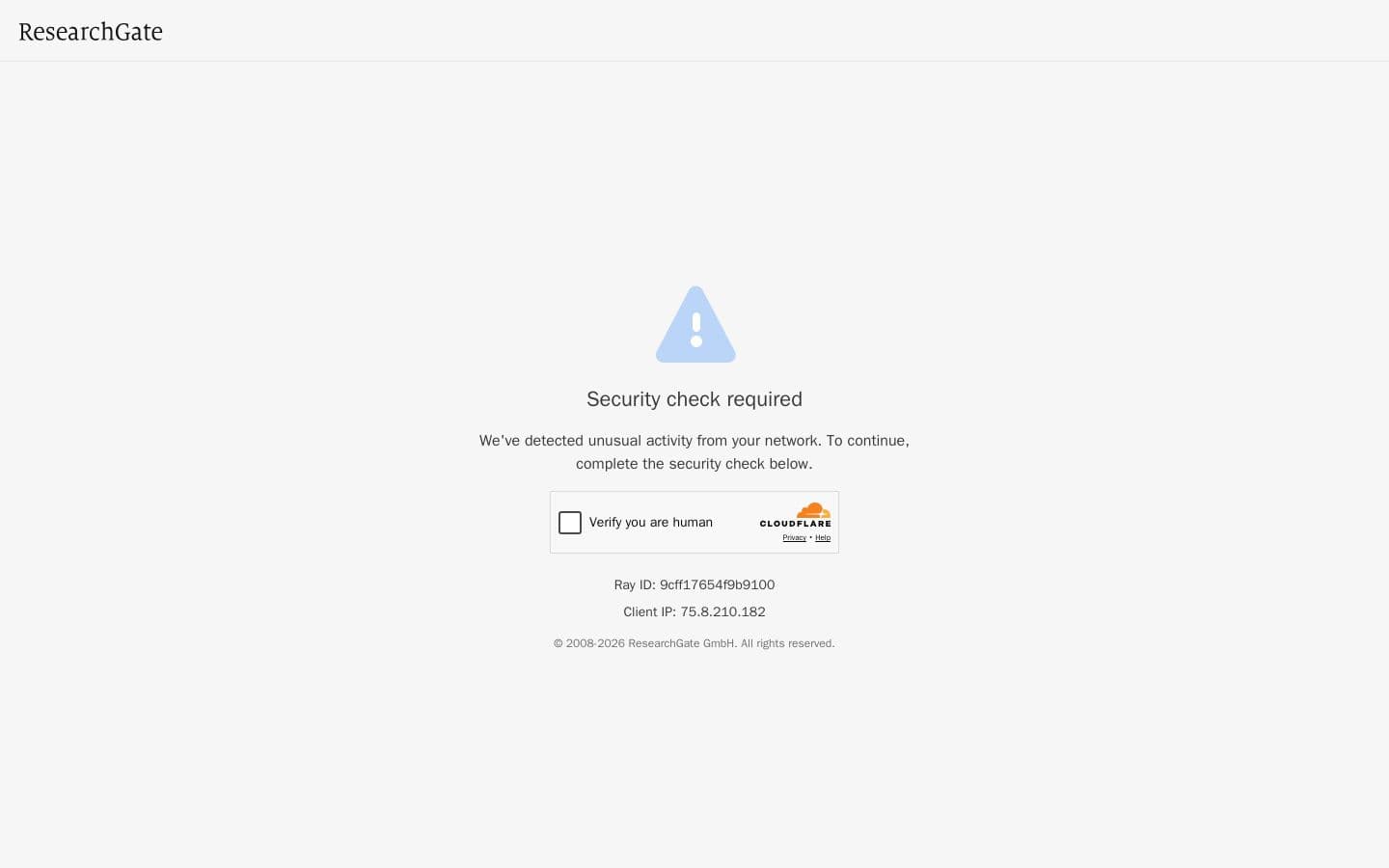Screen dimensions: 1389x868
Task: Click the orange Cloudflare cloud icon
Action: pos(813,510)
